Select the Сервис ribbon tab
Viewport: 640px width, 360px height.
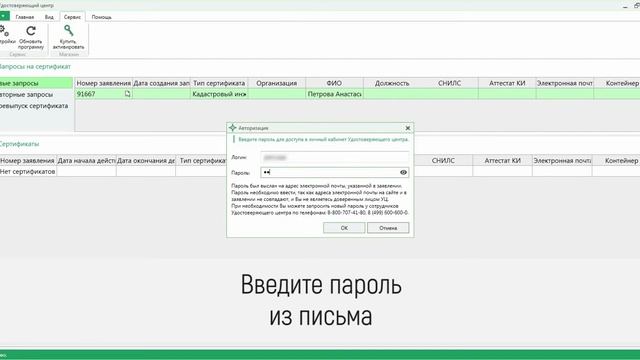pyautogui.click(x=72, y=17)
